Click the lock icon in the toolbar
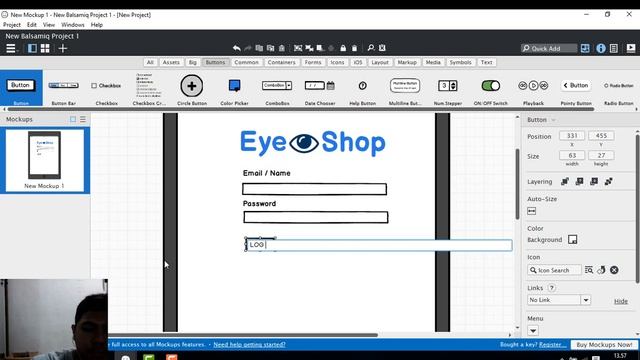 (343, 48)
